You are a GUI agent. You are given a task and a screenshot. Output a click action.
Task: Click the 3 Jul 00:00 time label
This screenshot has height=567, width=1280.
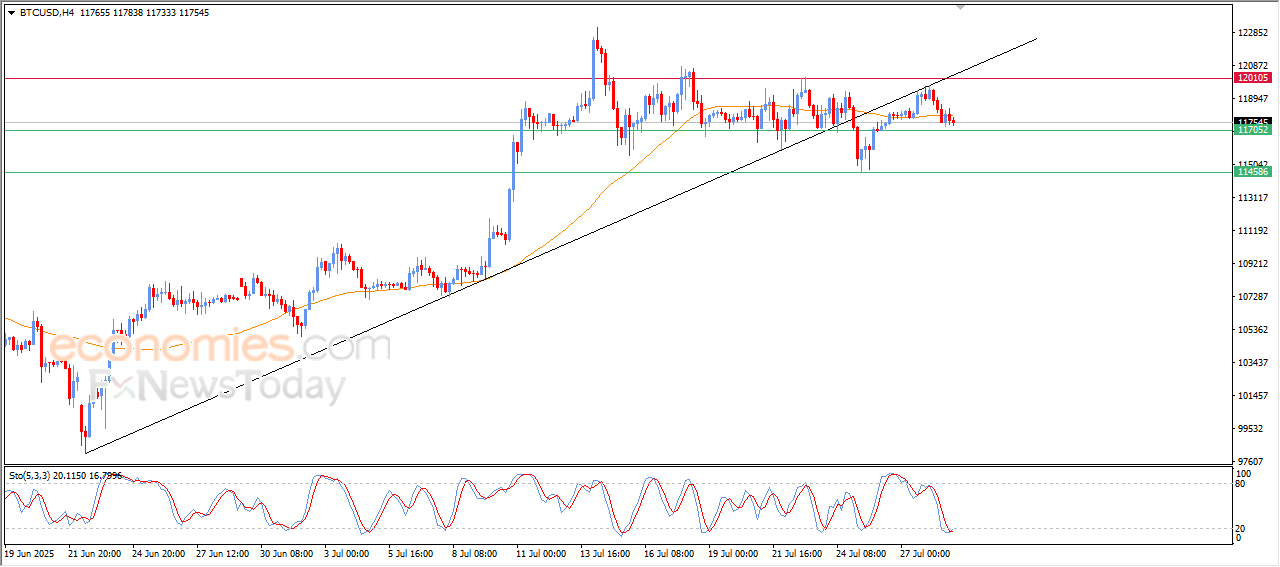tap(349, 553)
